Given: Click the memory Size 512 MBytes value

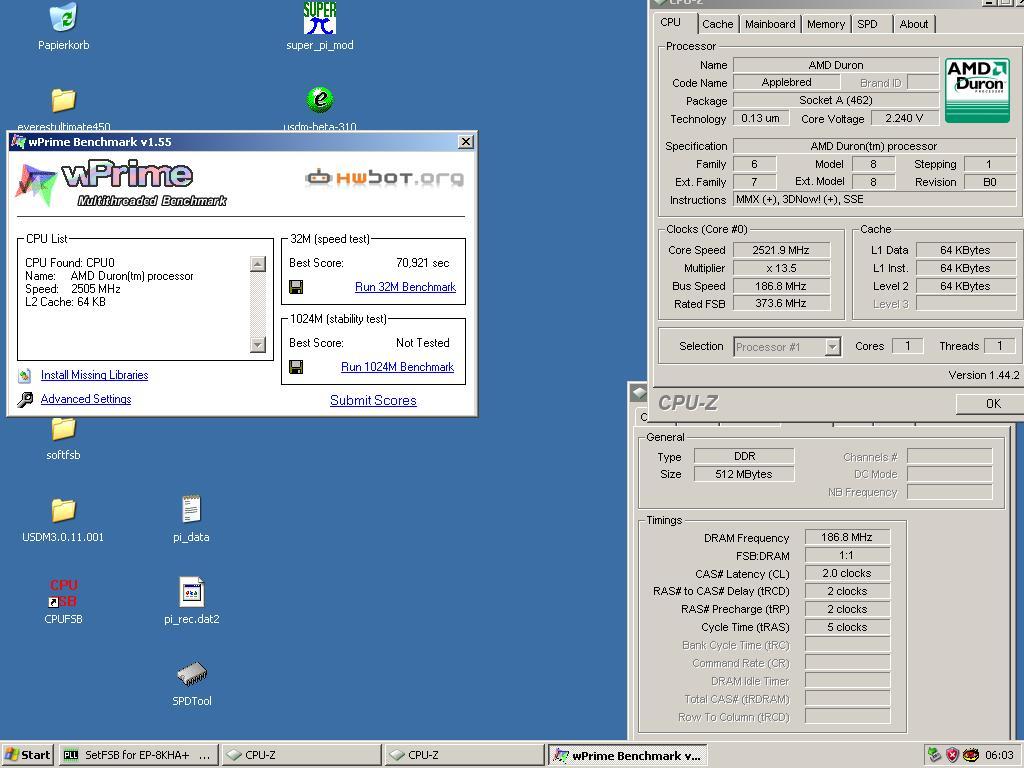Looking at the screenshot, I should coord(744,474).
